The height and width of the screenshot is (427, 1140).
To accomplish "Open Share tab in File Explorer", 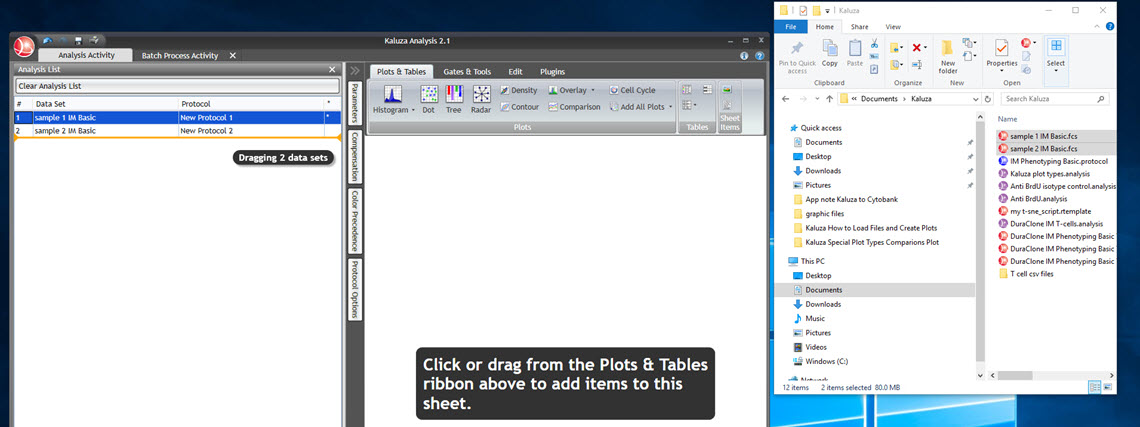I will pos(859,27).
